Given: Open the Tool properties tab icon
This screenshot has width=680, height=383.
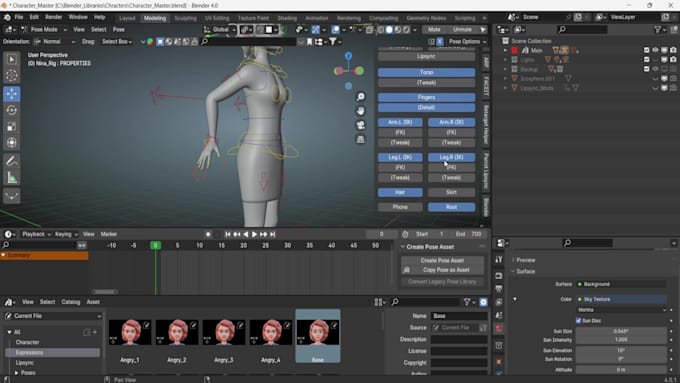Looking at the screenshot, I should pyautogui.click(x=499, y=259).
